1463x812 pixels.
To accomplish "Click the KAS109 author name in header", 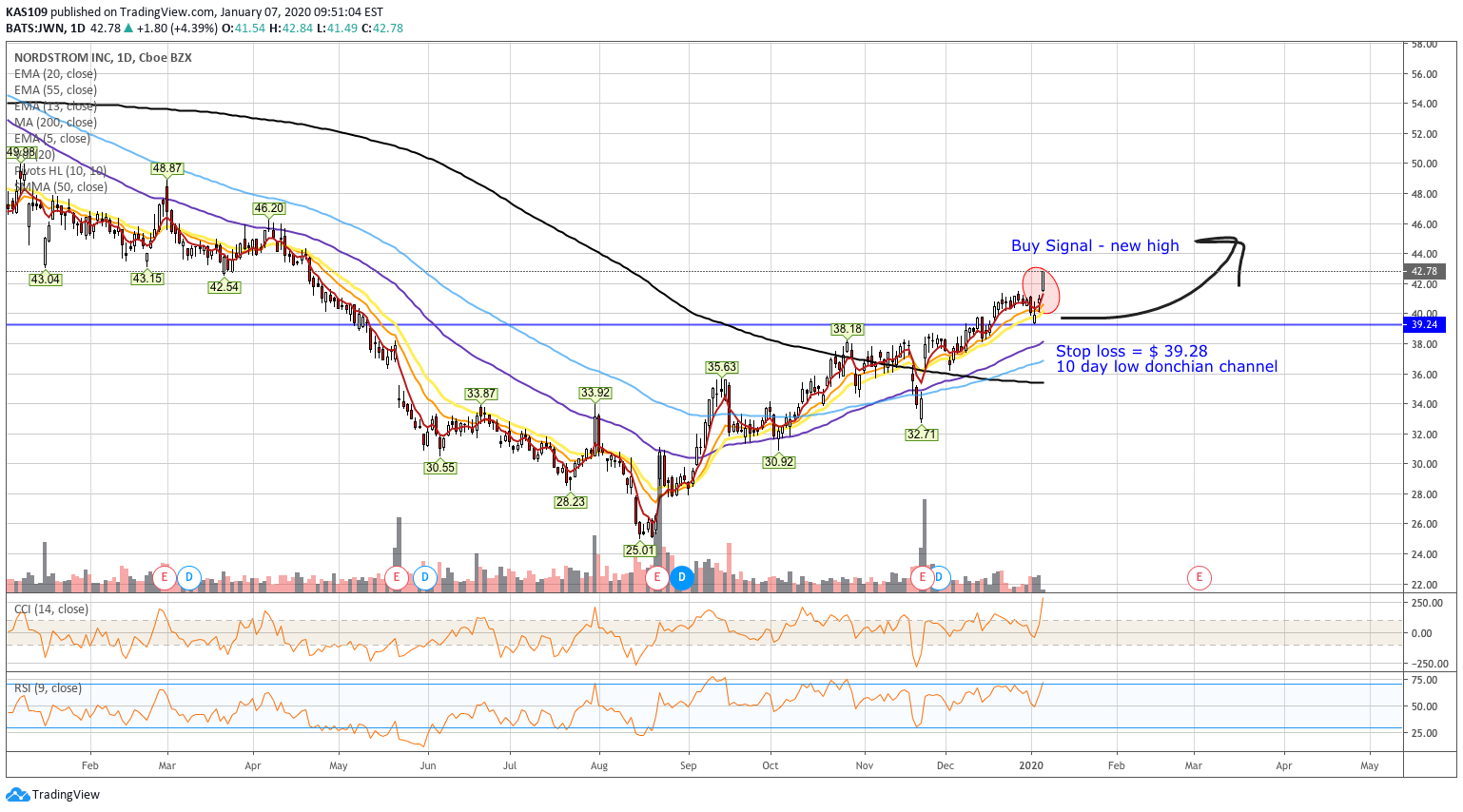I will pyautogui.click(x=25, y=12).
